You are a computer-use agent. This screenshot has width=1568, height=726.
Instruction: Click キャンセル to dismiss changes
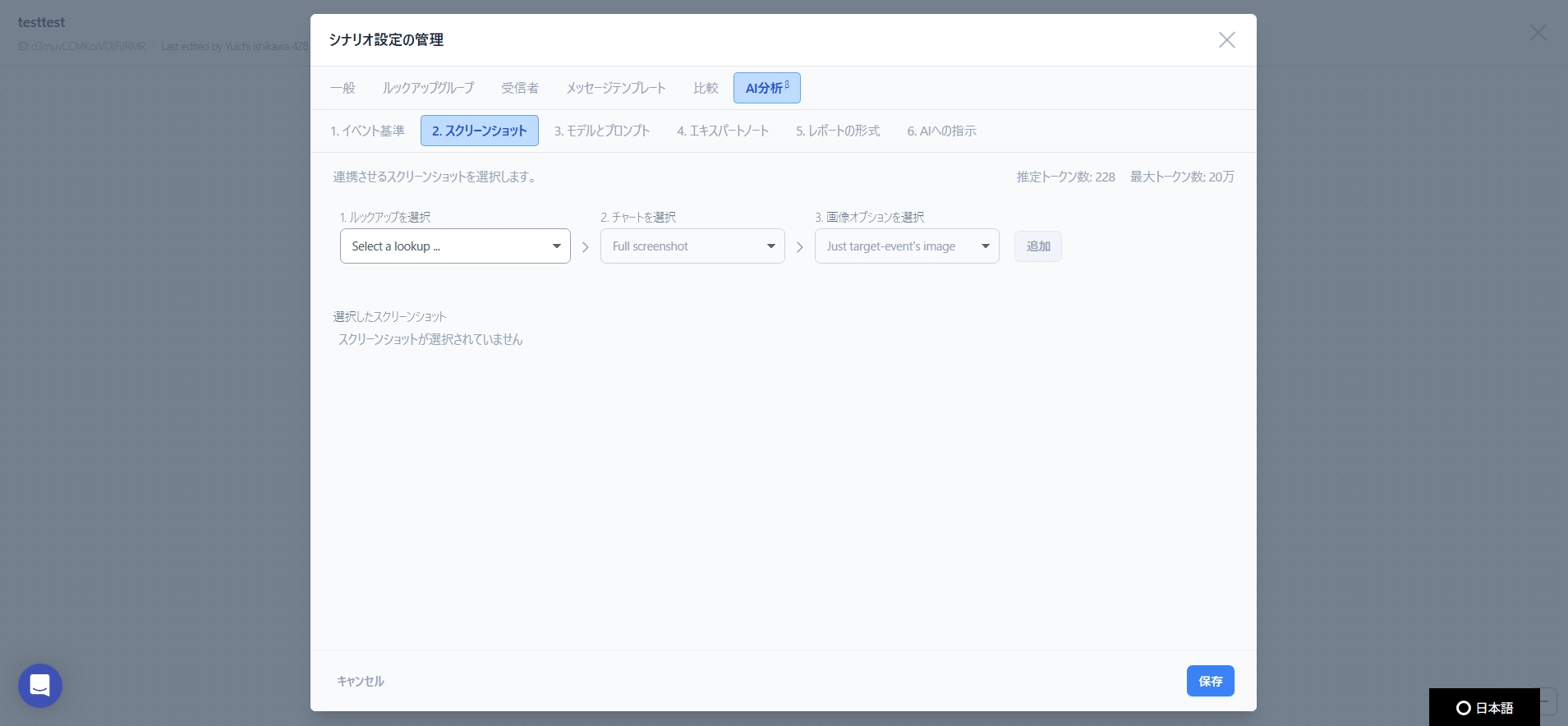[x=361, y=681]
